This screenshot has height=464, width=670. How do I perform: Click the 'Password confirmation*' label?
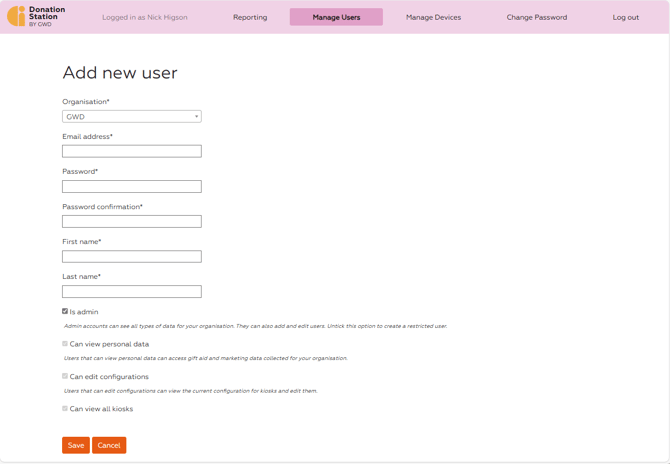(103, 207)
